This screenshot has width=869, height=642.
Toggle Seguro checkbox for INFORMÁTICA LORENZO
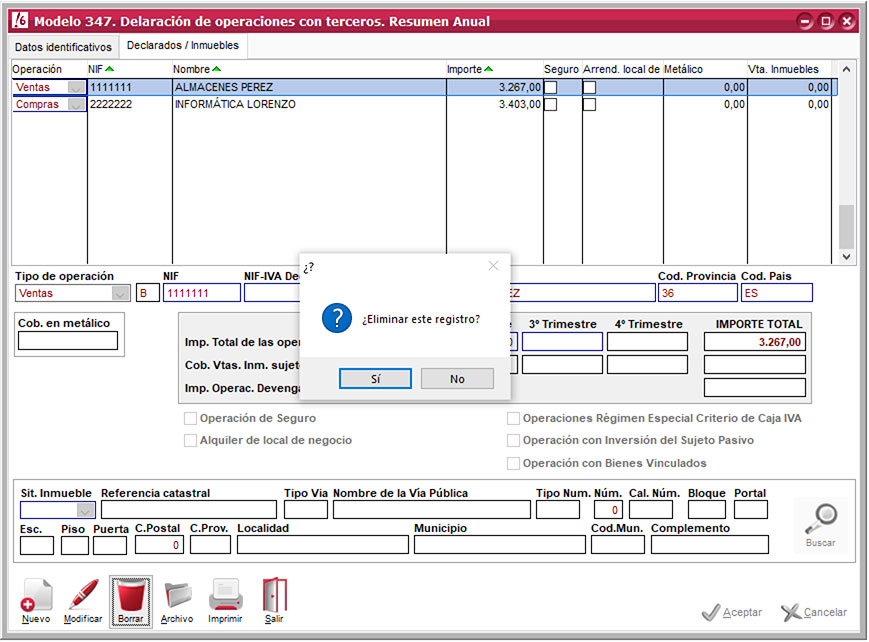550,104
